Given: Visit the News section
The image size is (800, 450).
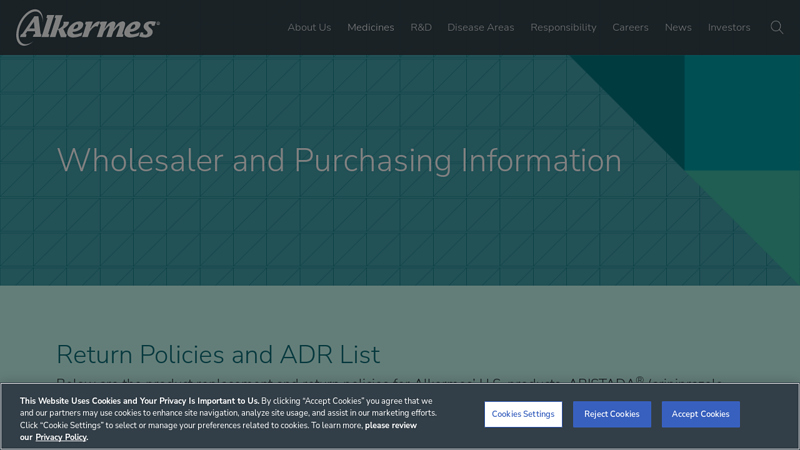Looking at the screenshot, I should pyautogui.click(x=678, y=28).
